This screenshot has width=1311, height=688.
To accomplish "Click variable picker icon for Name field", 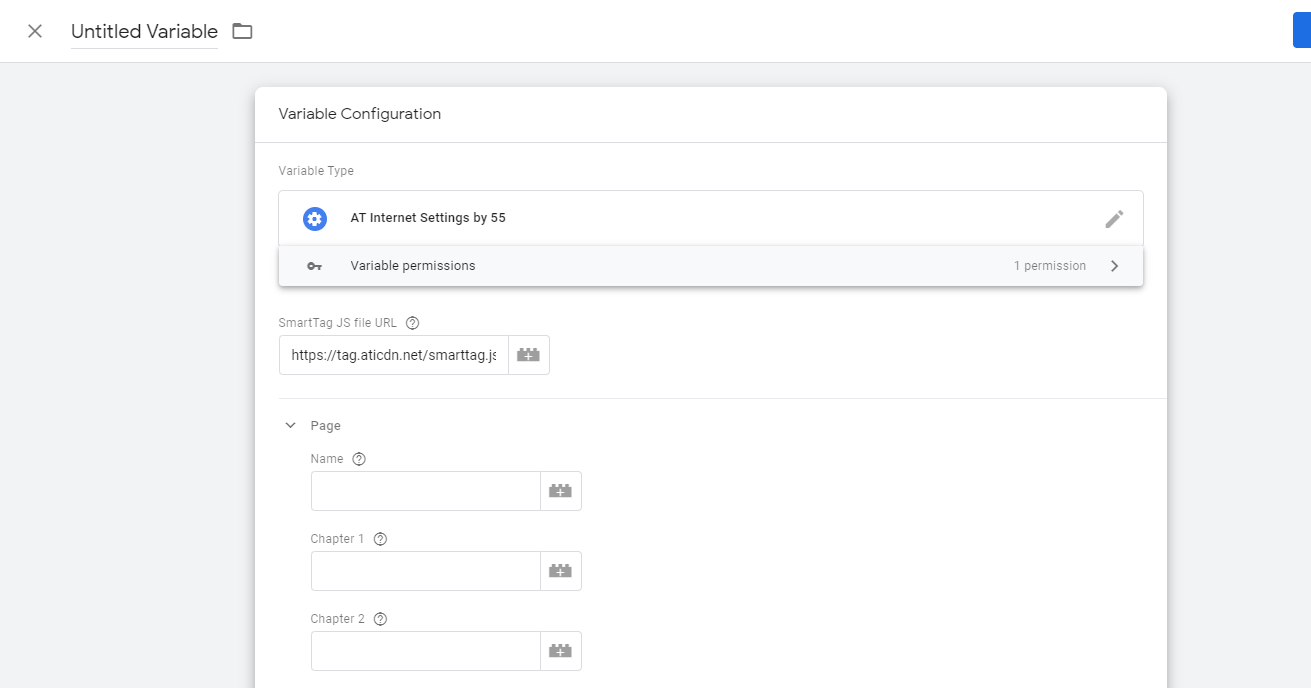I will (x=560, y=491).
